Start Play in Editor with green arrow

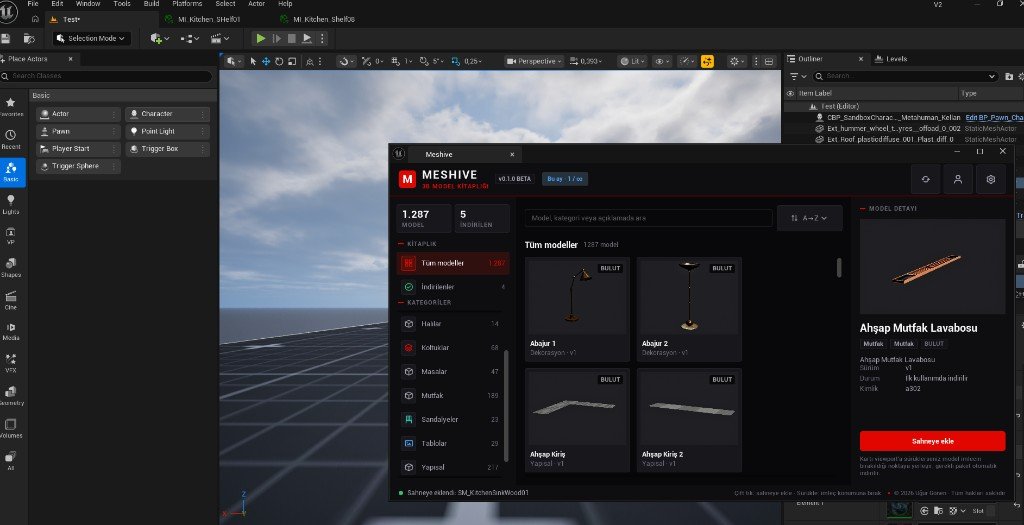(261, 39)
